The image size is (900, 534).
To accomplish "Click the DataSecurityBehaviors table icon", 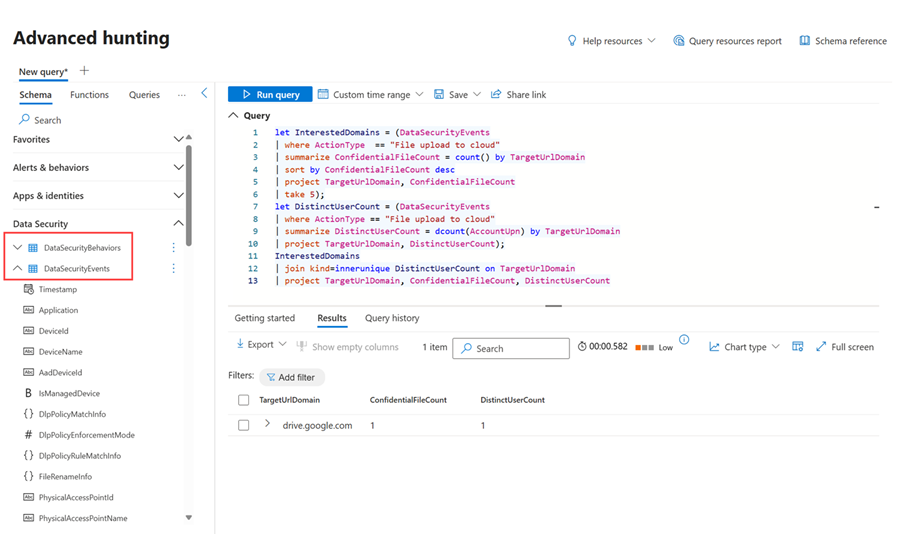I will pyautogui.click(x=33, y=247).
